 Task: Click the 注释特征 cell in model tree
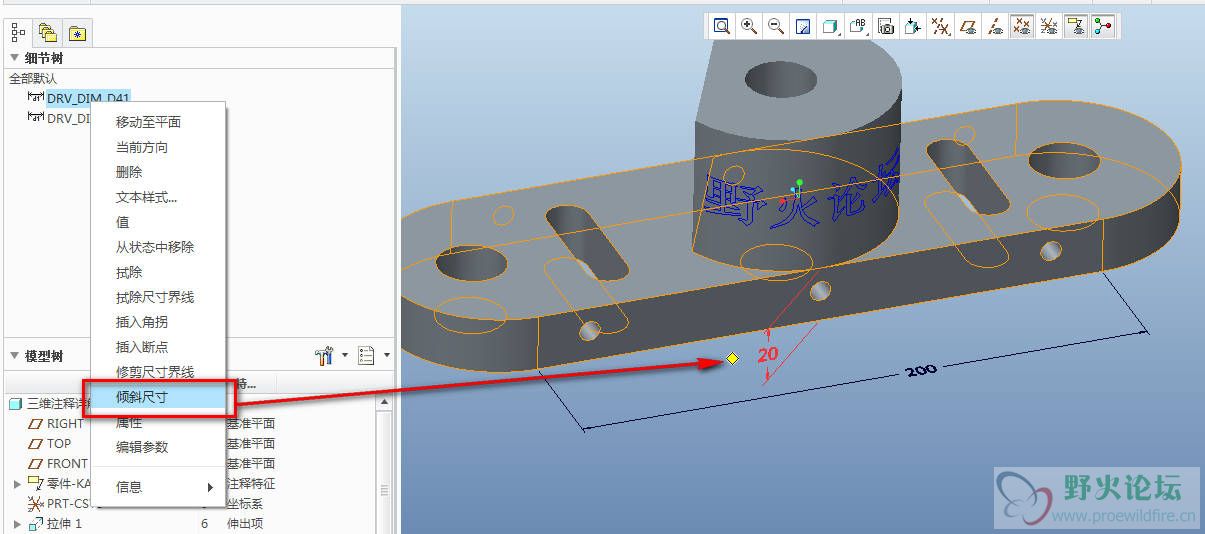coord(251,483)
